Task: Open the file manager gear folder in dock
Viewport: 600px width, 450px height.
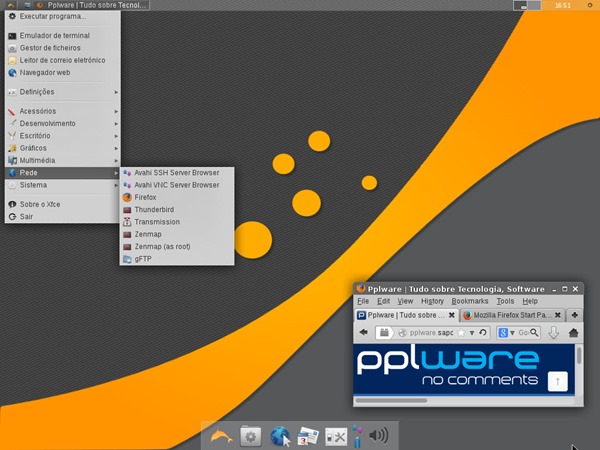Action: point(251,436)
